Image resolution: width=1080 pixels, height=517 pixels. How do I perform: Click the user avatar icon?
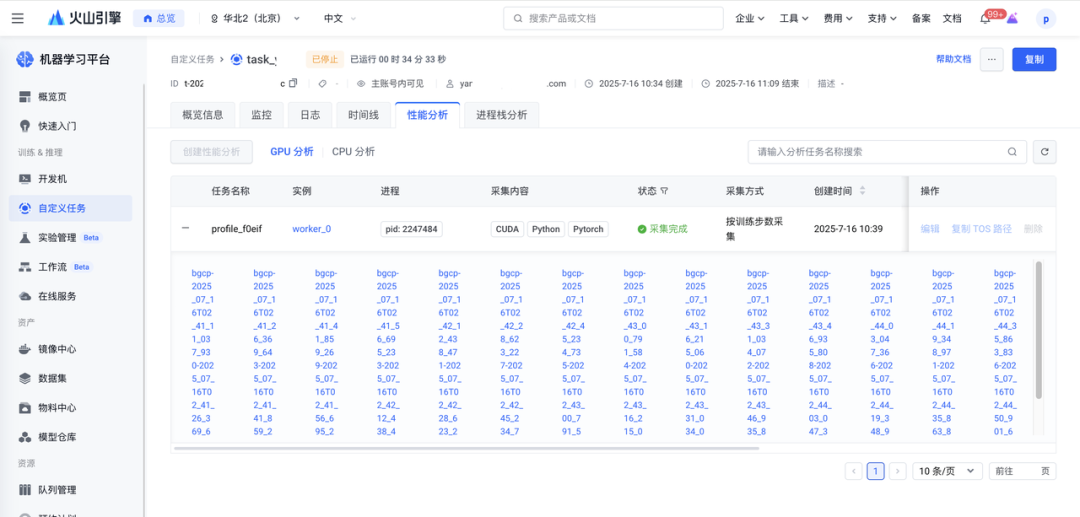coord(1045,19)
